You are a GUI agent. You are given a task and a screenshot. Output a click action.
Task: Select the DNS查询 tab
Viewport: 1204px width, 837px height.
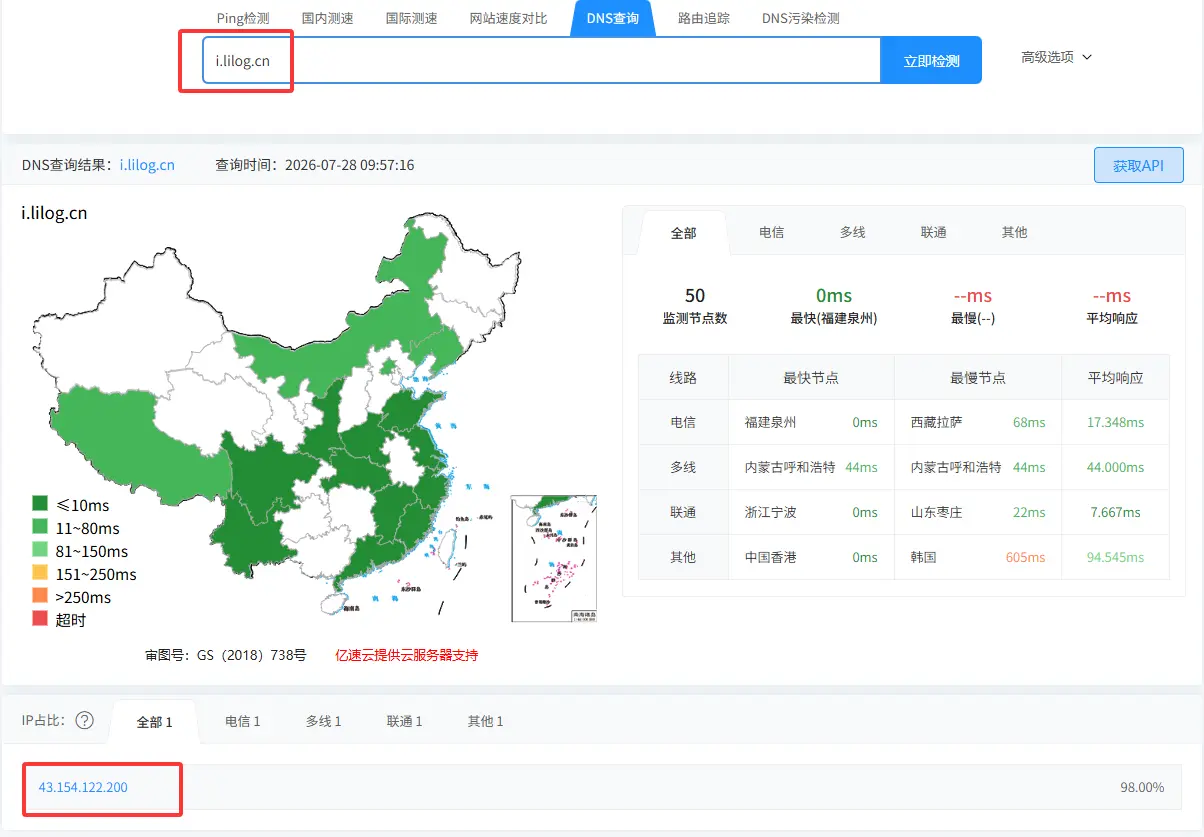613,18
